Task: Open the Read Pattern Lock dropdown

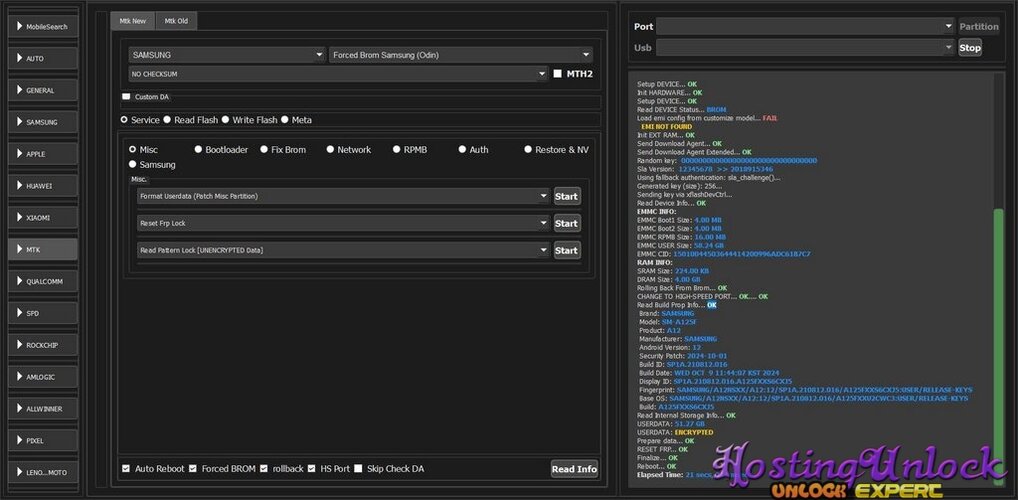Action: click(x=343, y=250)
